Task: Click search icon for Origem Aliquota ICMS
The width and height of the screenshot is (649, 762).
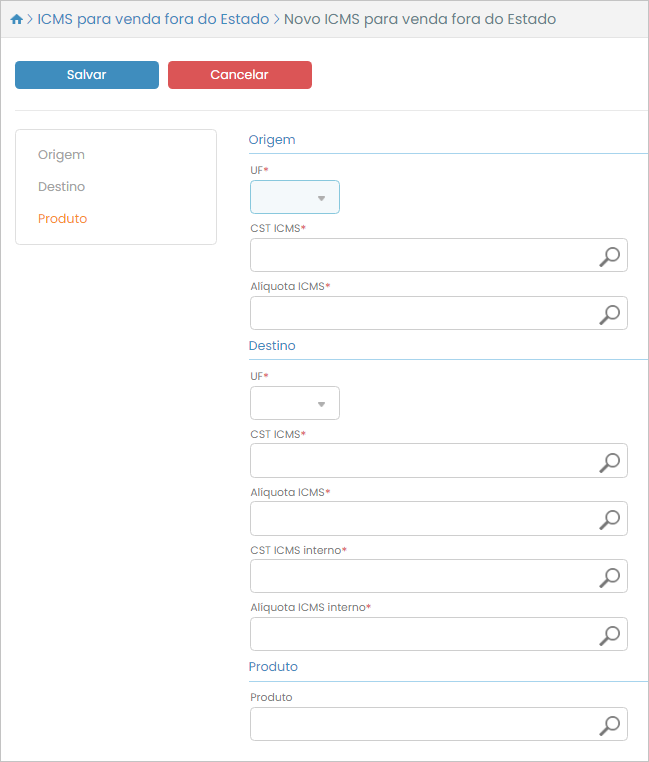Action: tap(609, 314)
